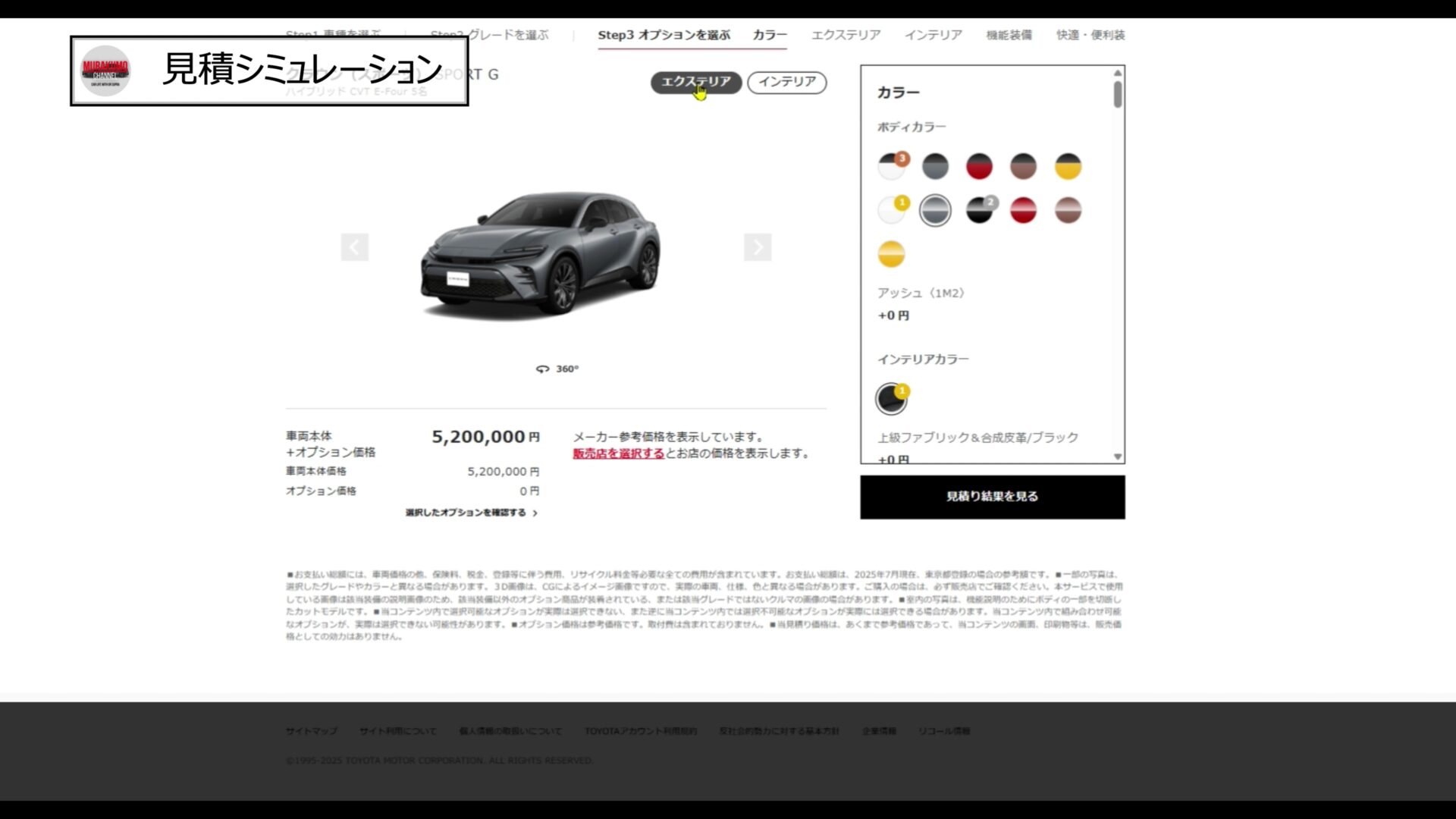This screenshot has height=819, width=1456.
Task: Select the yellow and black two-tone body color
Action: pos(1068,166)
